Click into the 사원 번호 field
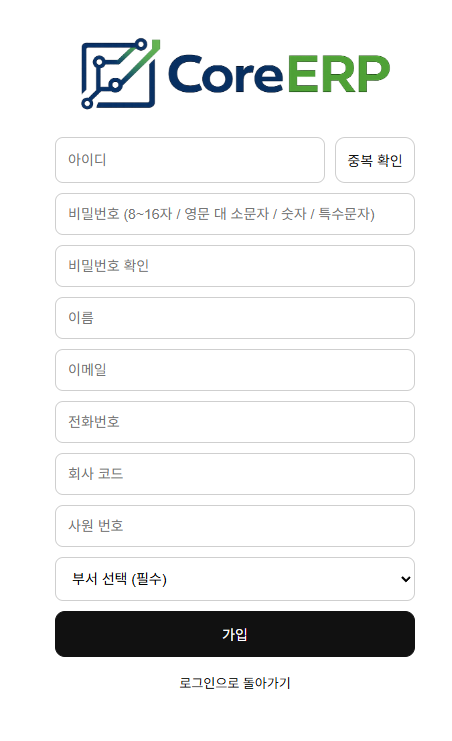Screen dimensions: 452x741 [x=235, y=526]
